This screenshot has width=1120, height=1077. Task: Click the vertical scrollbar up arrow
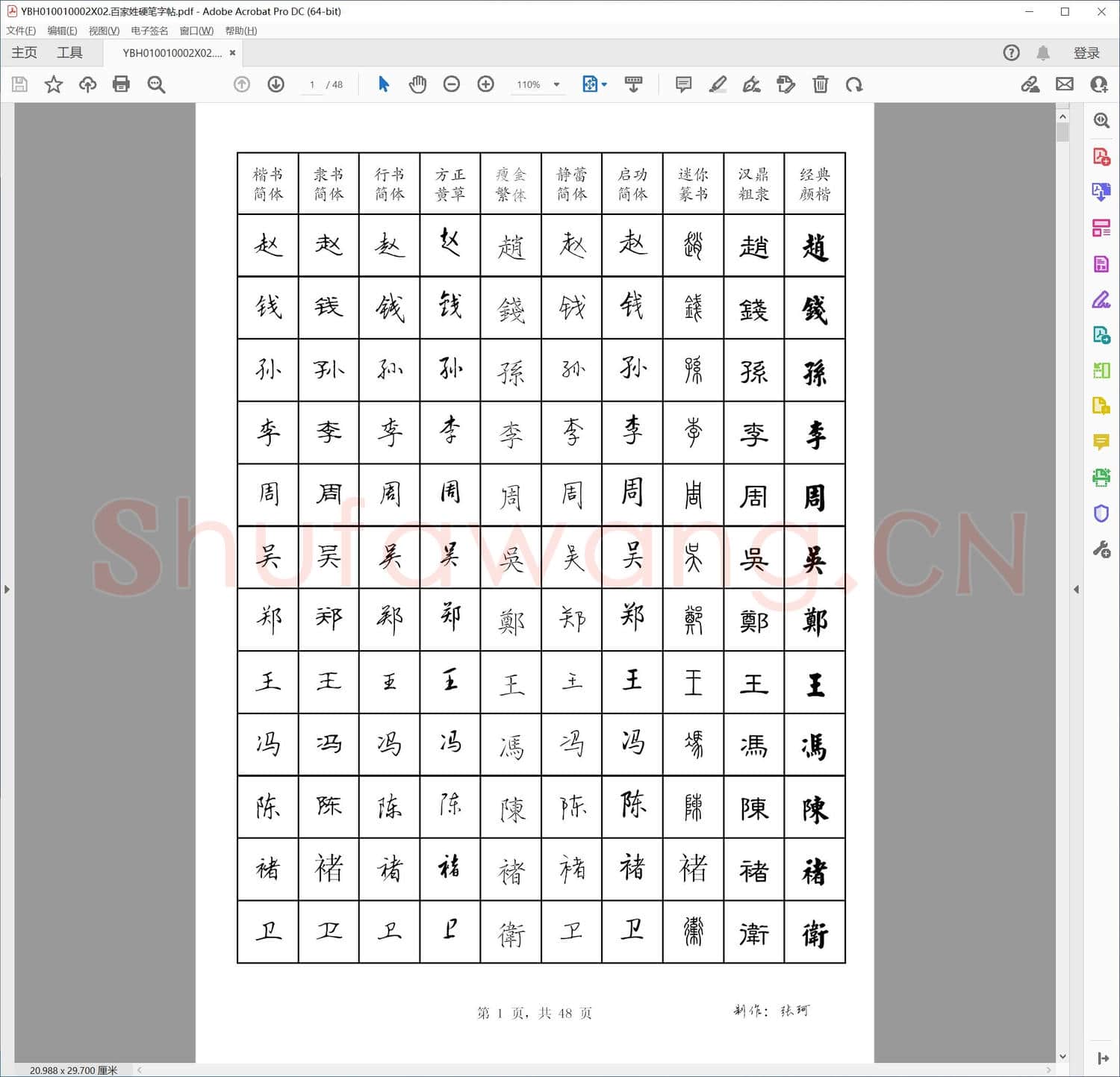tap(1063, 116)
